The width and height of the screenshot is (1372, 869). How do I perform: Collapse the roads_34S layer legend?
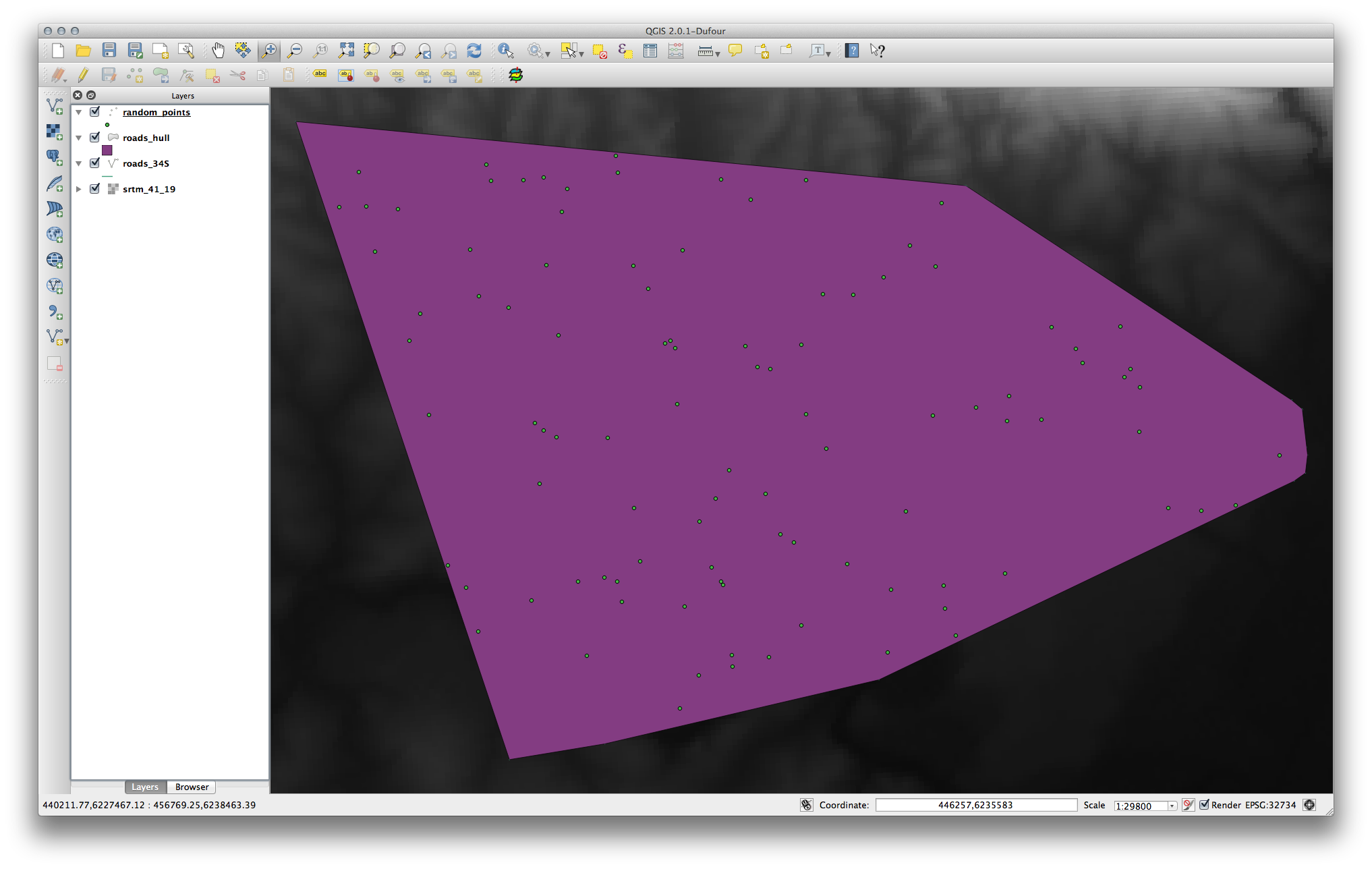(x=79, y=163)
